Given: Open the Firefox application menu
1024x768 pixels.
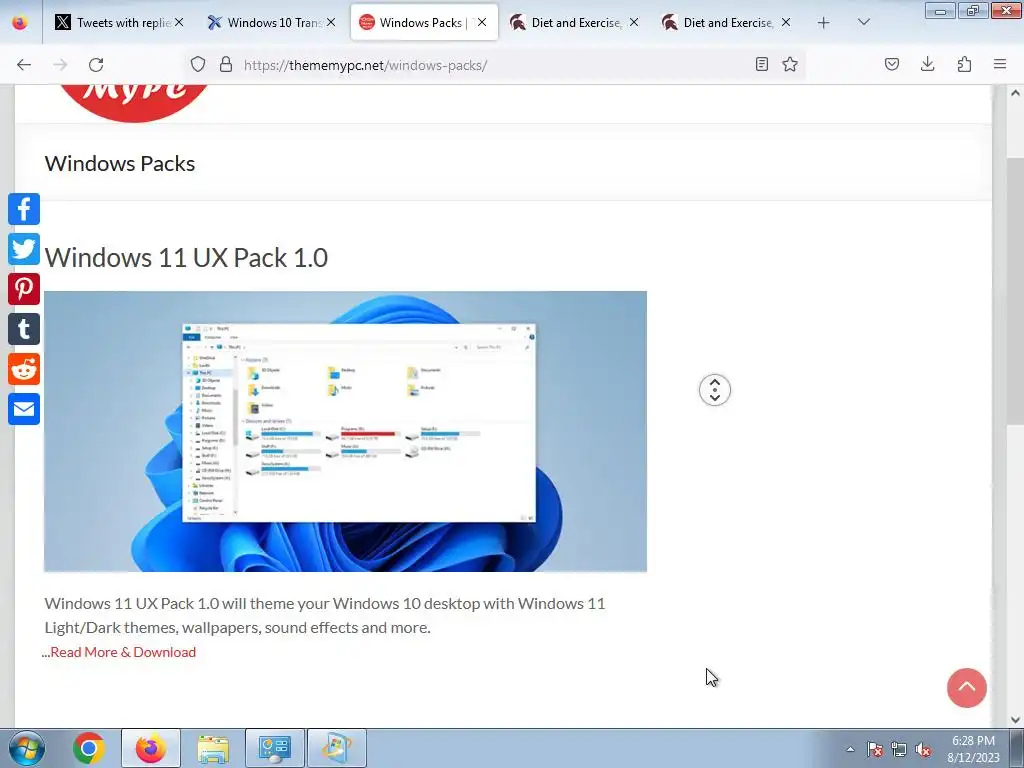Looking at the screenshot, I should click(x=1000, y=65).
